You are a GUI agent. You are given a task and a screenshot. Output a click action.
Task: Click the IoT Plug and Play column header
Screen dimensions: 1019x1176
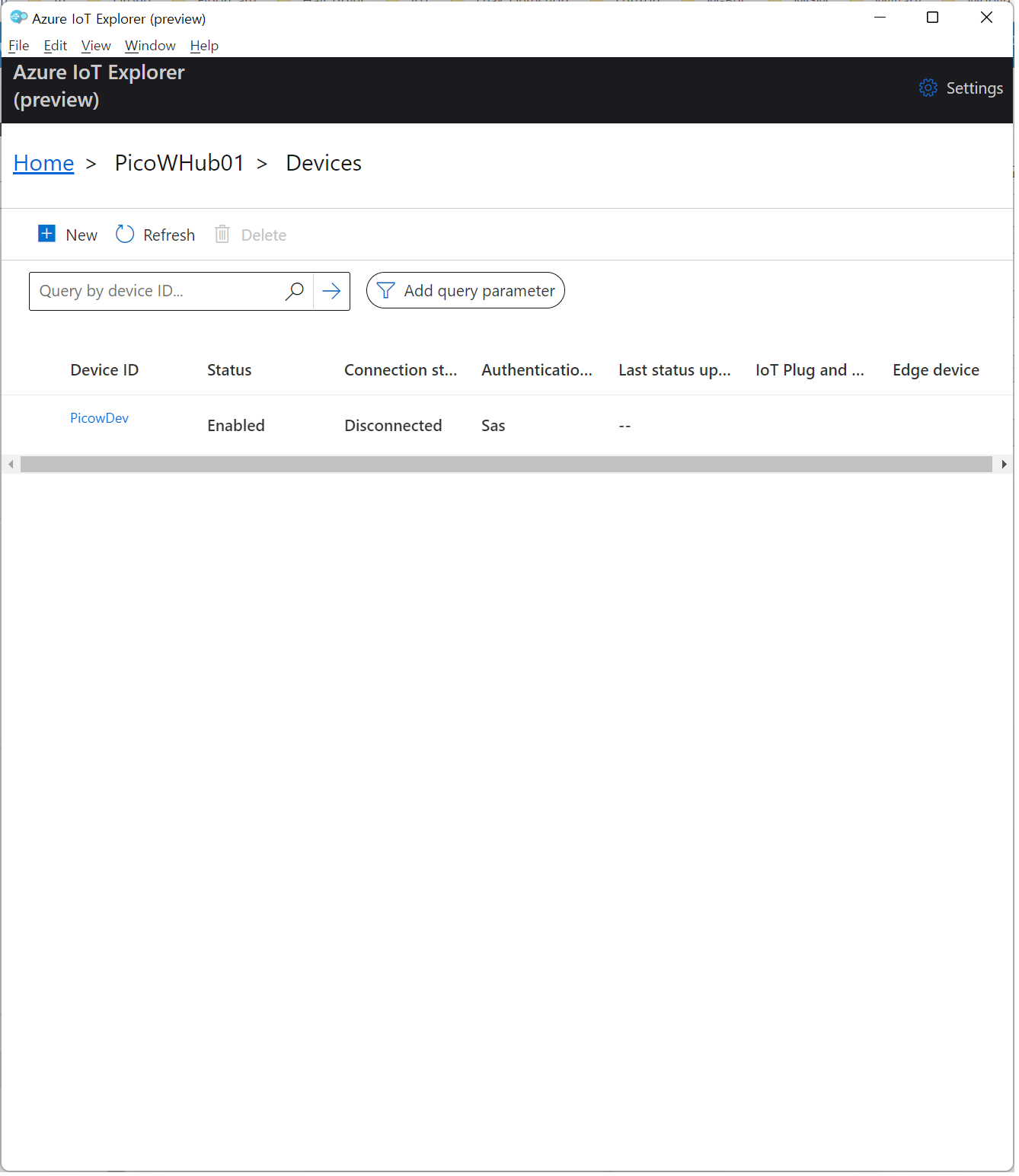tap(810, 370)
